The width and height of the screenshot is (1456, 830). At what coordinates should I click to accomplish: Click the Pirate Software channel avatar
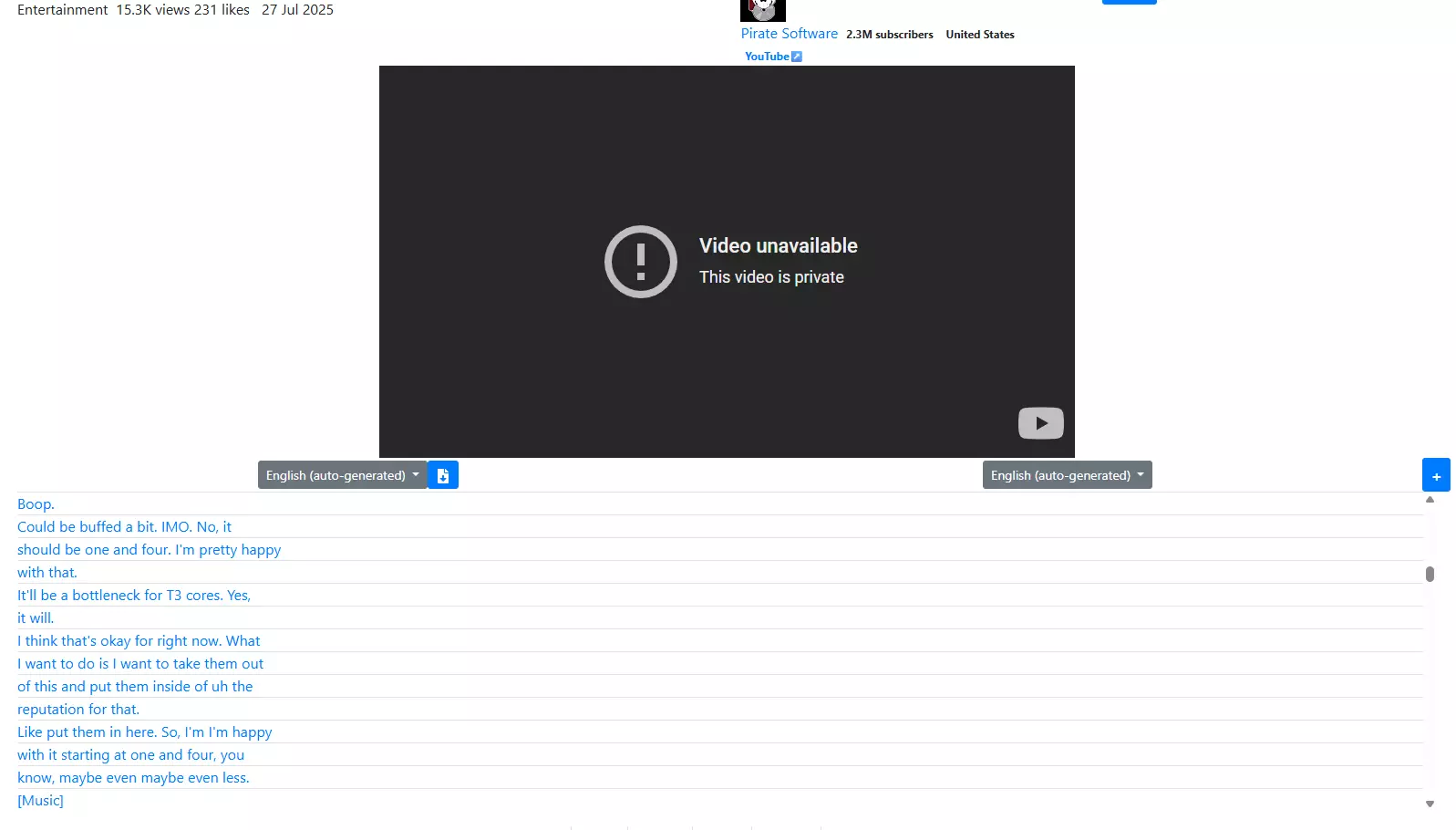(763, 10)
